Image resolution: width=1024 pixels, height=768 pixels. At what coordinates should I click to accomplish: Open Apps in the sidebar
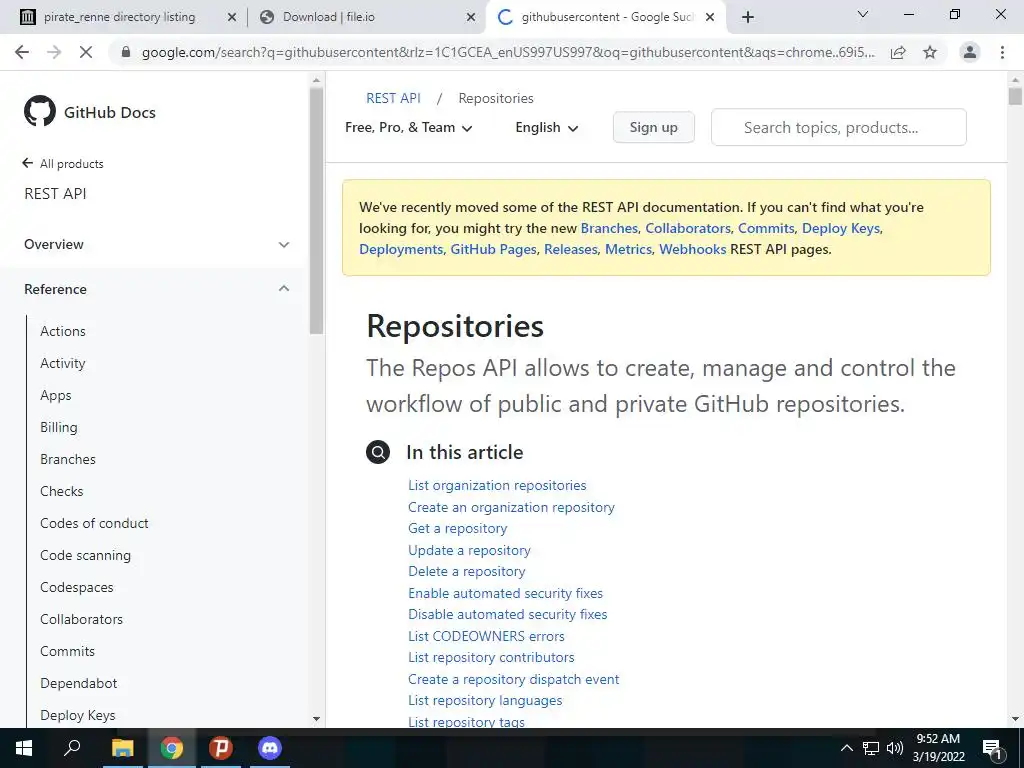point(56,395)
